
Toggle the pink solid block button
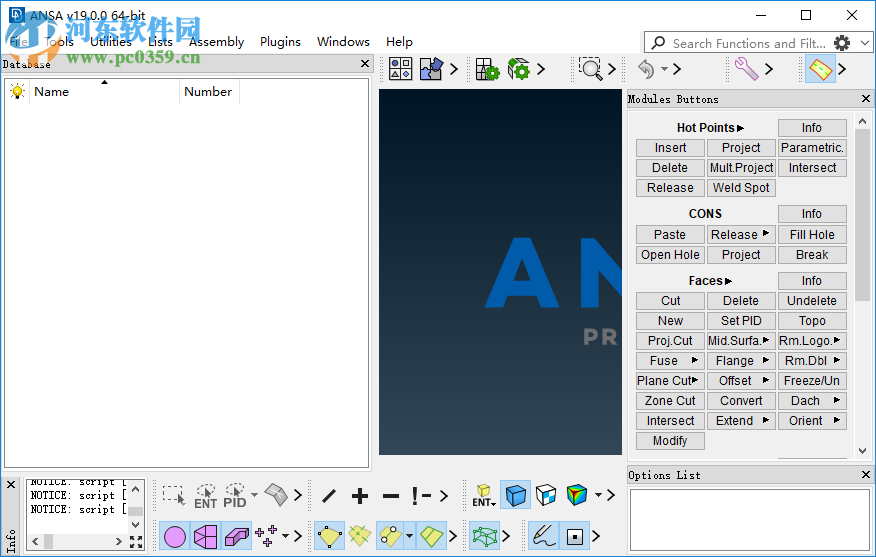pos(236,536)
